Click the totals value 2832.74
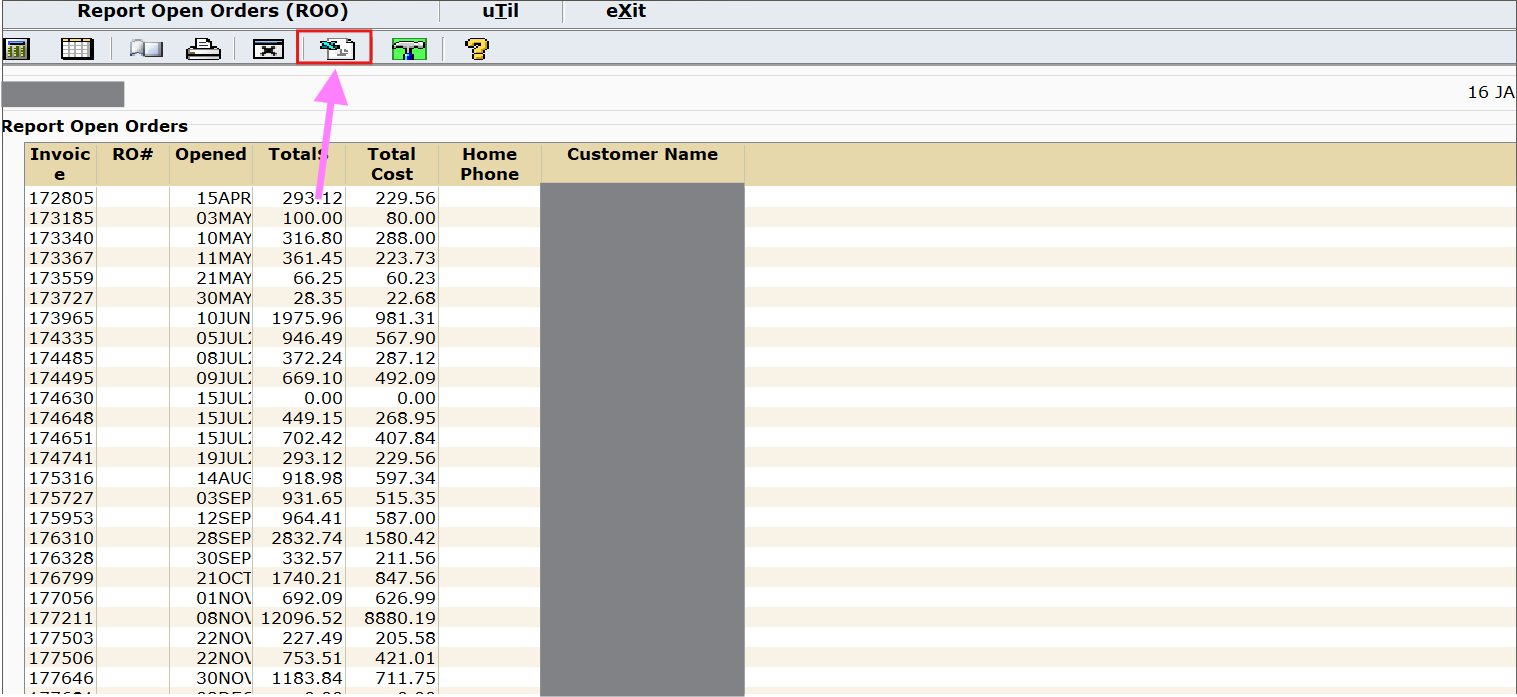Screen dimensions: 1517x697 click(307, 538)
